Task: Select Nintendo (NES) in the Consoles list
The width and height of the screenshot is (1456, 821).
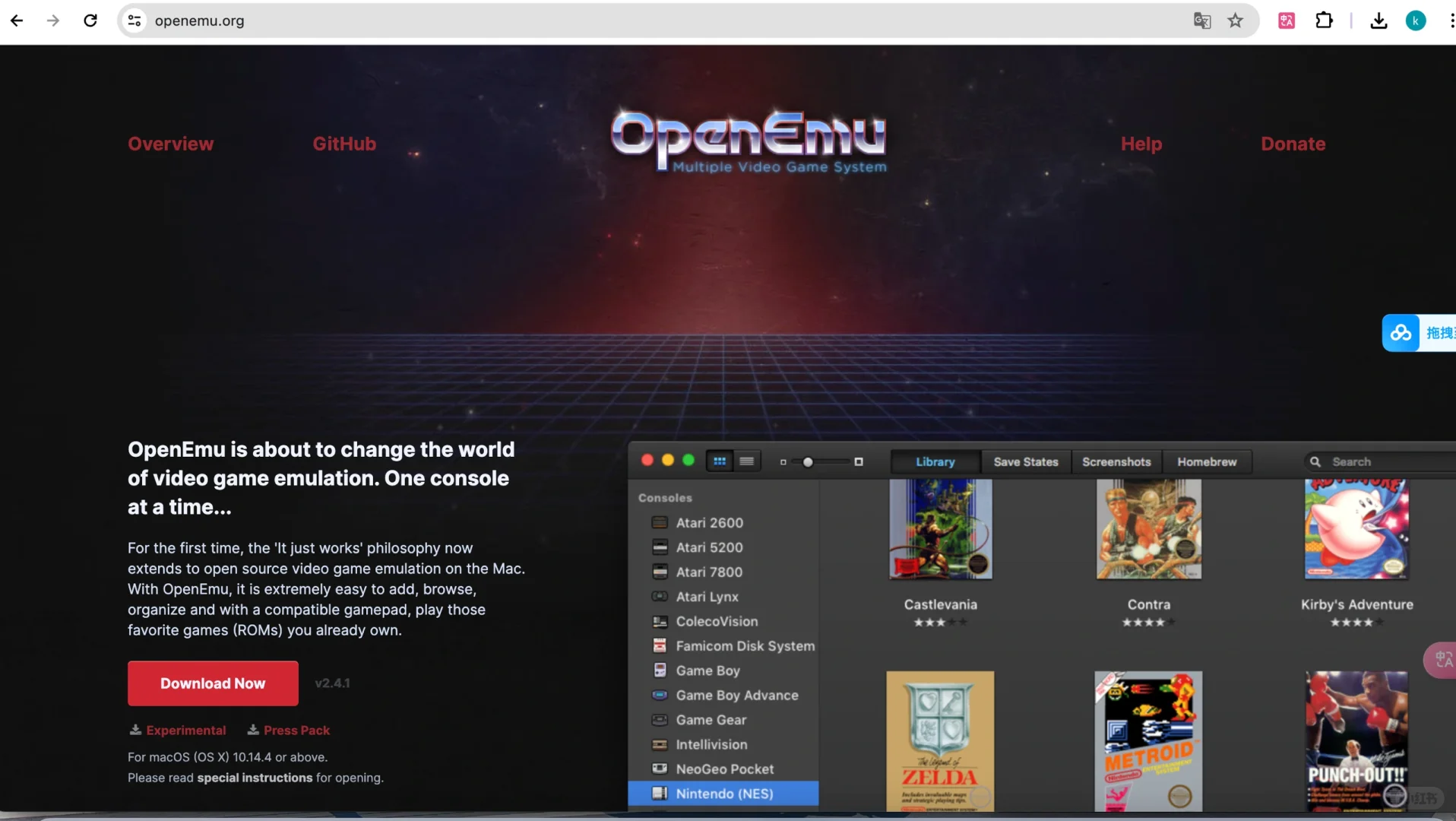Action: (x=723, y=793)
